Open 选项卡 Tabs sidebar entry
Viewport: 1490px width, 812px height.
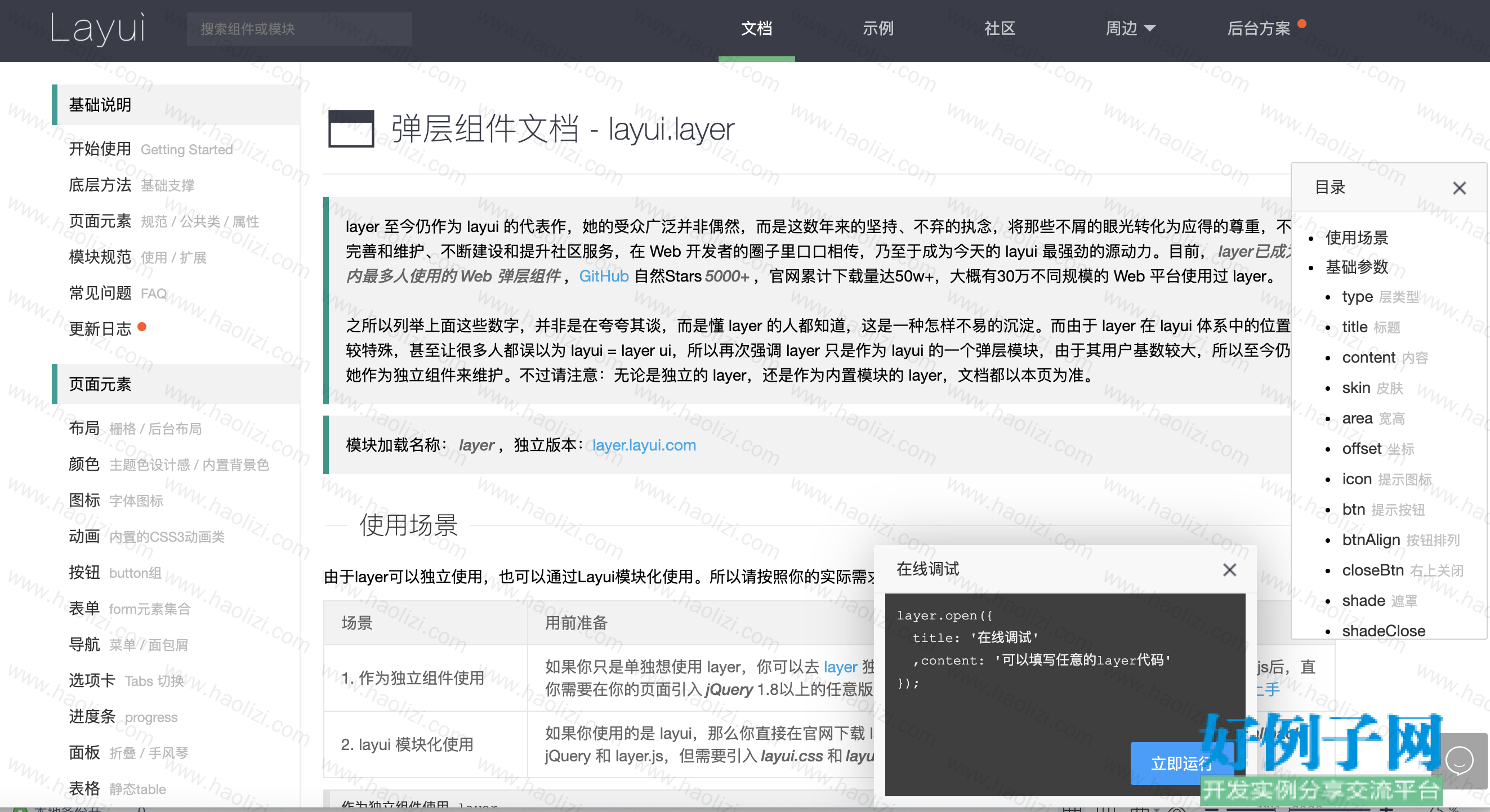coord(126,681)
